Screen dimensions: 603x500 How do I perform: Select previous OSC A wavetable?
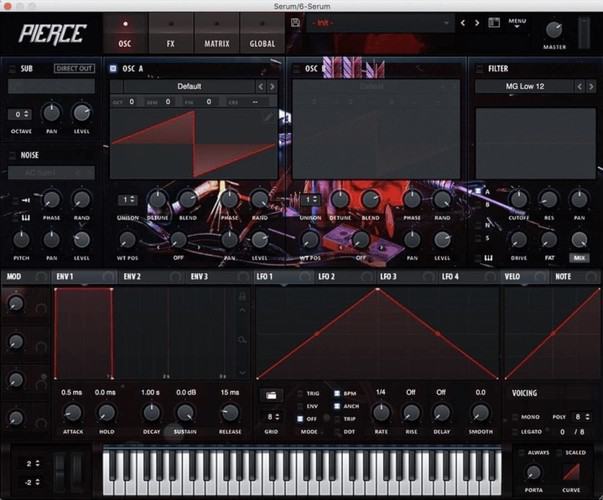(x=261, y=87)
